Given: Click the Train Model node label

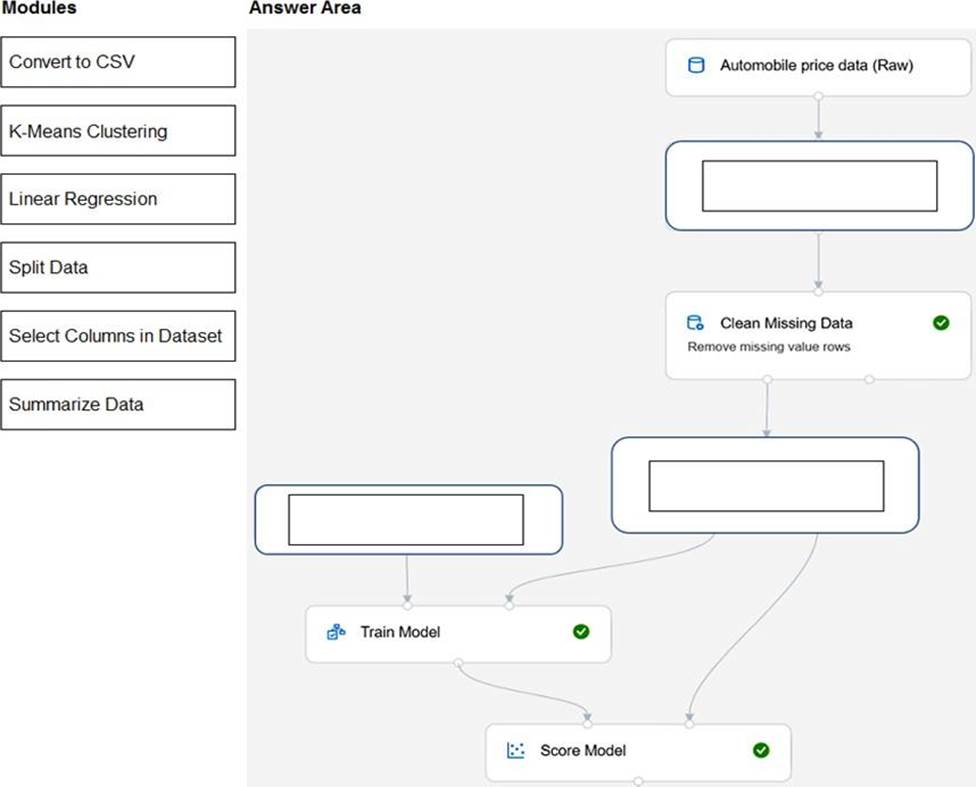Looking at the screenshot, I should tap(400, 632).
